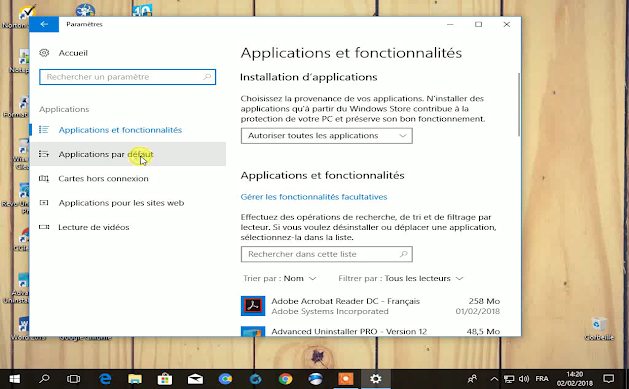This screenshot has height=389, width=629.
Task: Select Advanced Uninstaller PRO - Version 12 entry
Action: point(370,331)
